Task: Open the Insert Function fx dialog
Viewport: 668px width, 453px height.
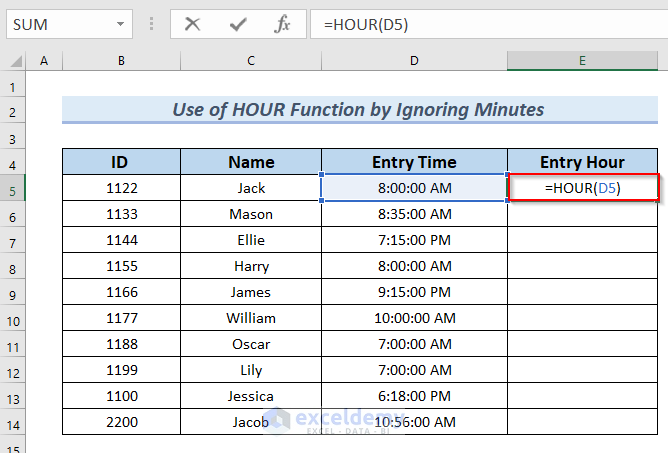Action: pyautogui.click(x=282, y=24)
